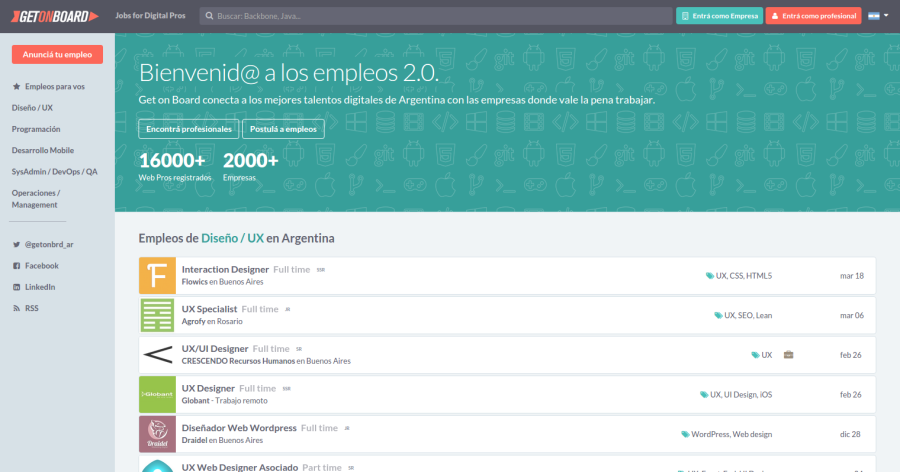This screenshot has height=472, width=900.
Task: Click the Flowics company logo
Action: click(x=157, y=275)
